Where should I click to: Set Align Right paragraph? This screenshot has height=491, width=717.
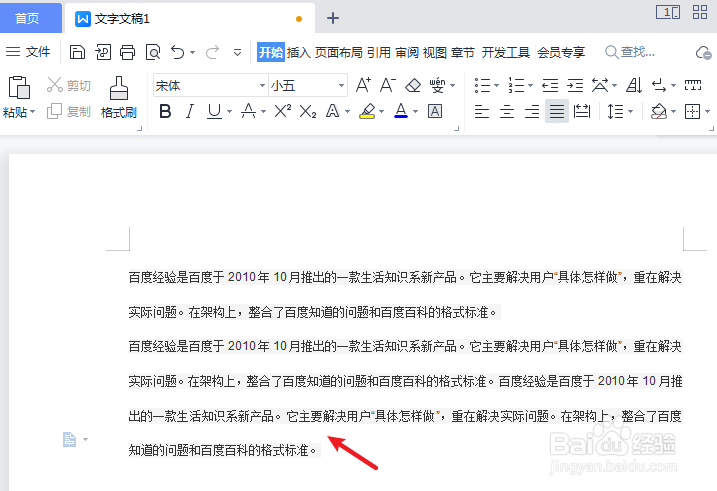tap(532, 111)
